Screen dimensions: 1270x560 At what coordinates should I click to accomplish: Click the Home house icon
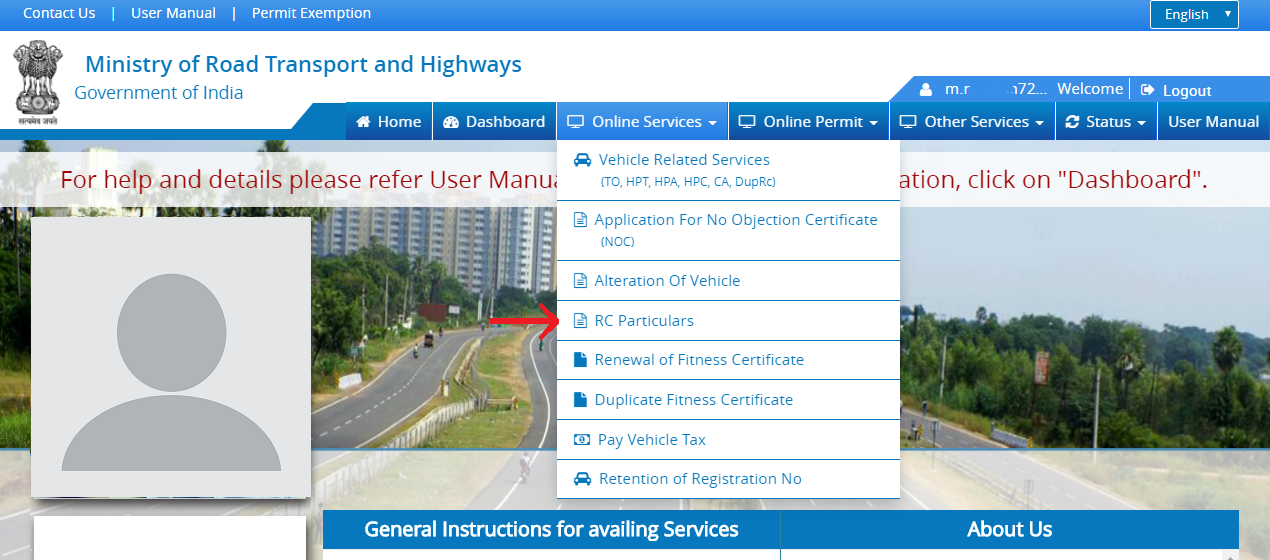363,122
